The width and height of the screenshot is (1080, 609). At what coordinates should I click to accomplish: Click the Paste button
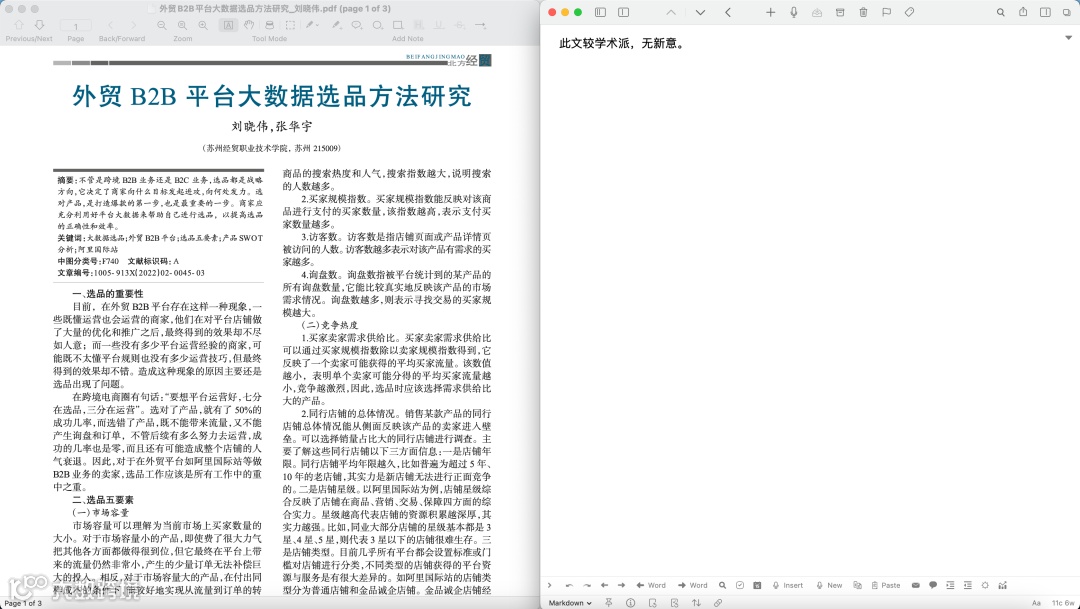(x=886, y=586)
